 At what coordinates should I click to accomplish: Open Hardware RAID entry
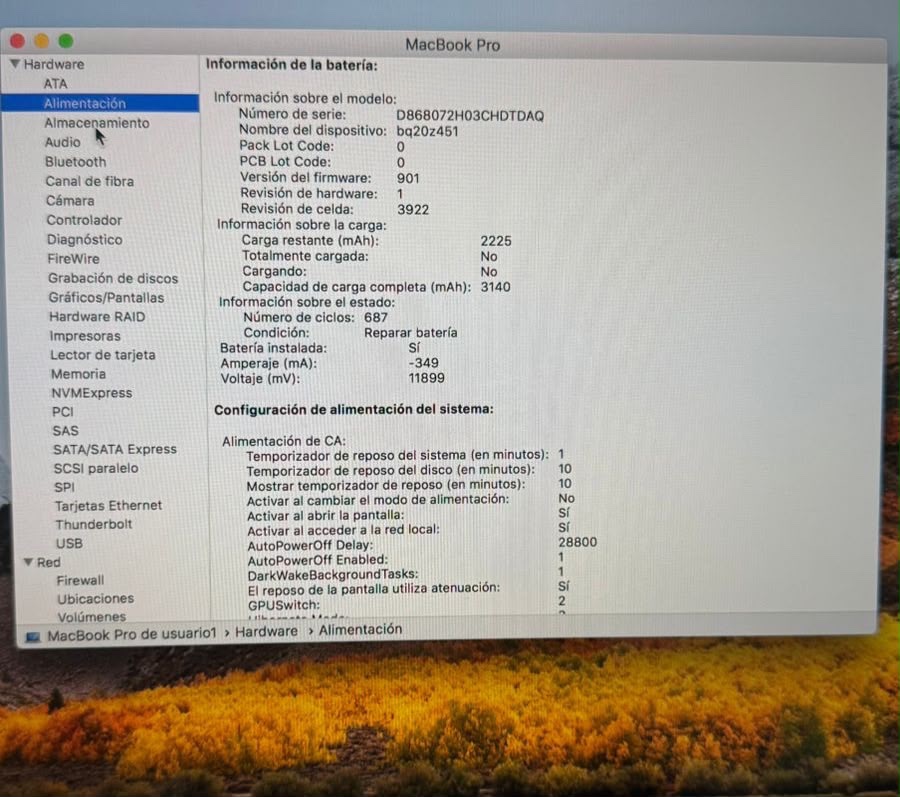pyautogui.click(x=97, y=317)
